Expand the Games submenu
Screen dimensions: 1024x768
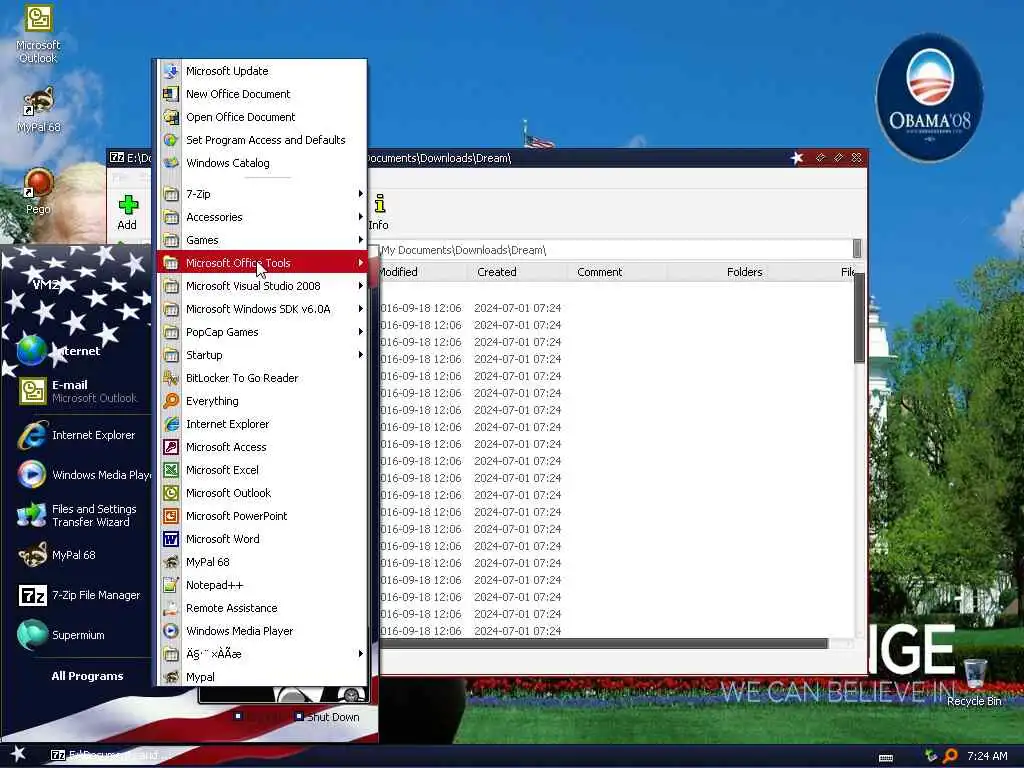[261, 240]
